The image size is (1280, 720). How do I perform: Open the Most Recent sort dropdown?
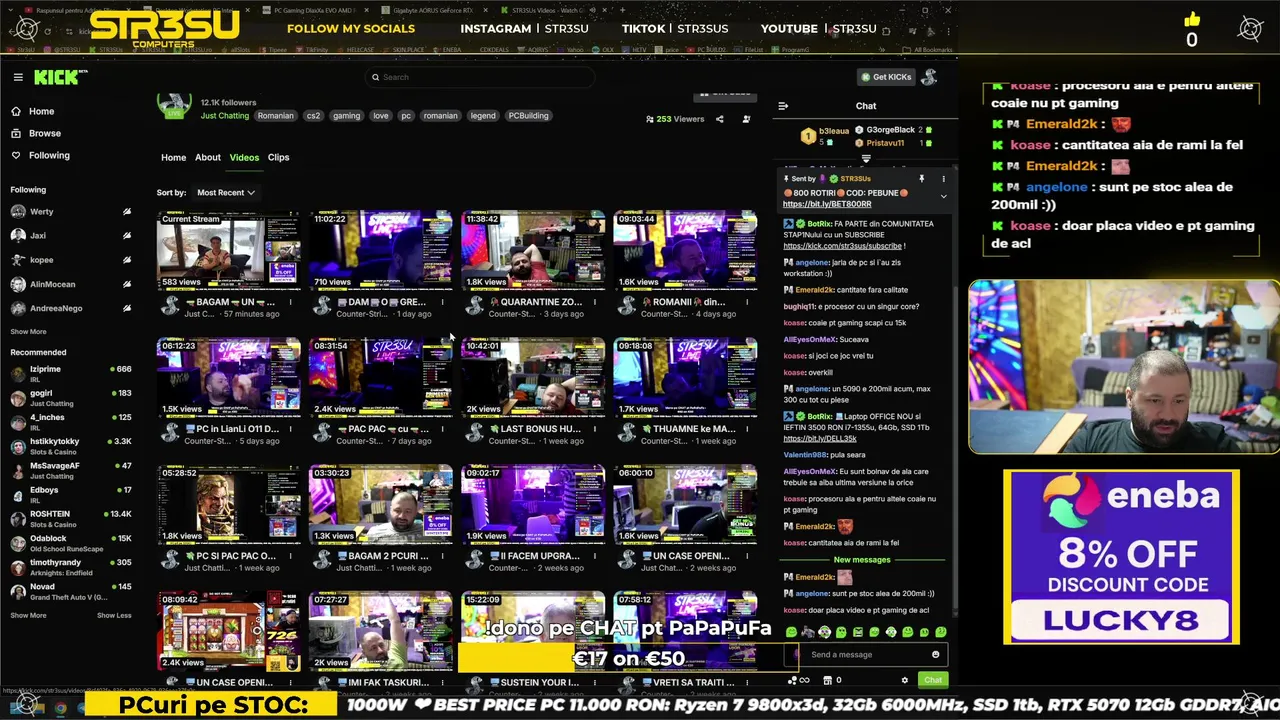pyautogui.click(x=225, y=192)
